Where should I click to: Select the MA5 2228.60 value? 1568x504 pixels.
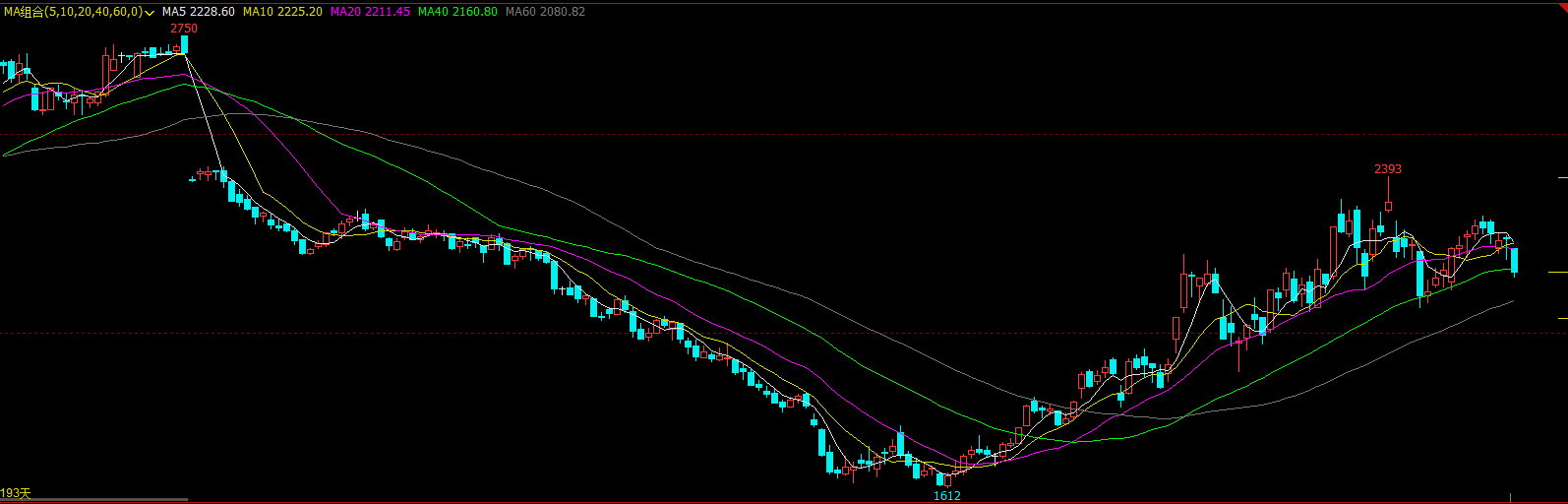click(199, 12)
